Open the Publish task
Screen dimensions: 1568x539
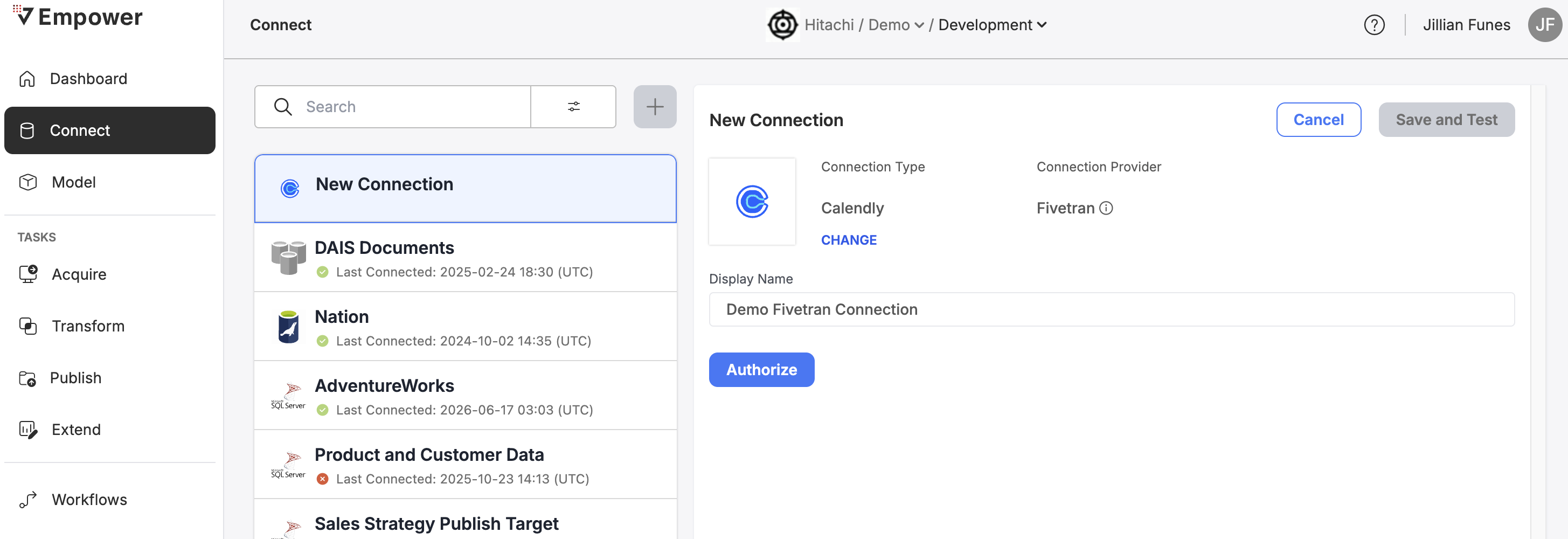click(x=109, y=378)
